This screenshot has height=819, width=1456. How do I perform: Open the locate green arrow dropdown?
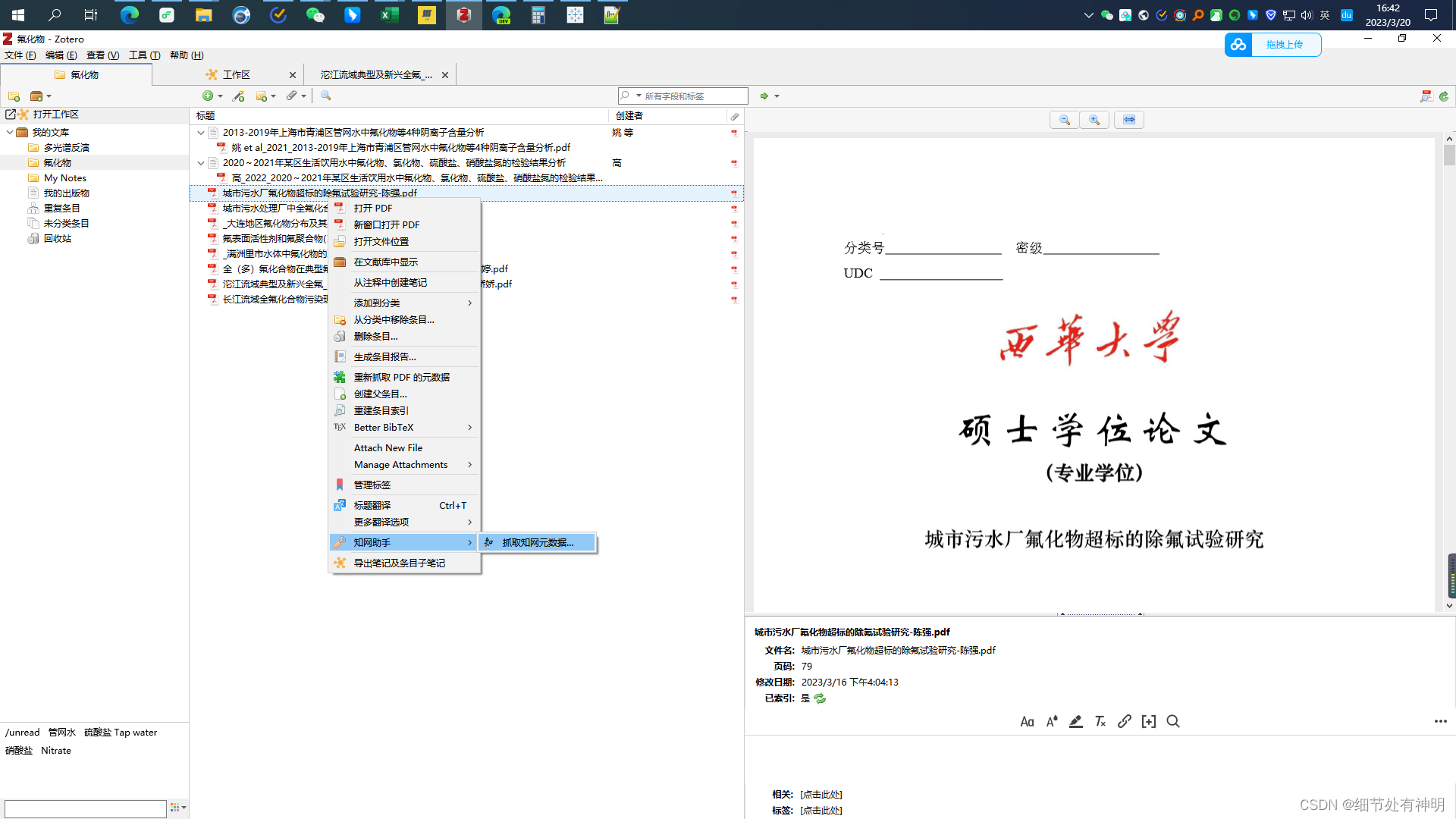coord(777,96)
